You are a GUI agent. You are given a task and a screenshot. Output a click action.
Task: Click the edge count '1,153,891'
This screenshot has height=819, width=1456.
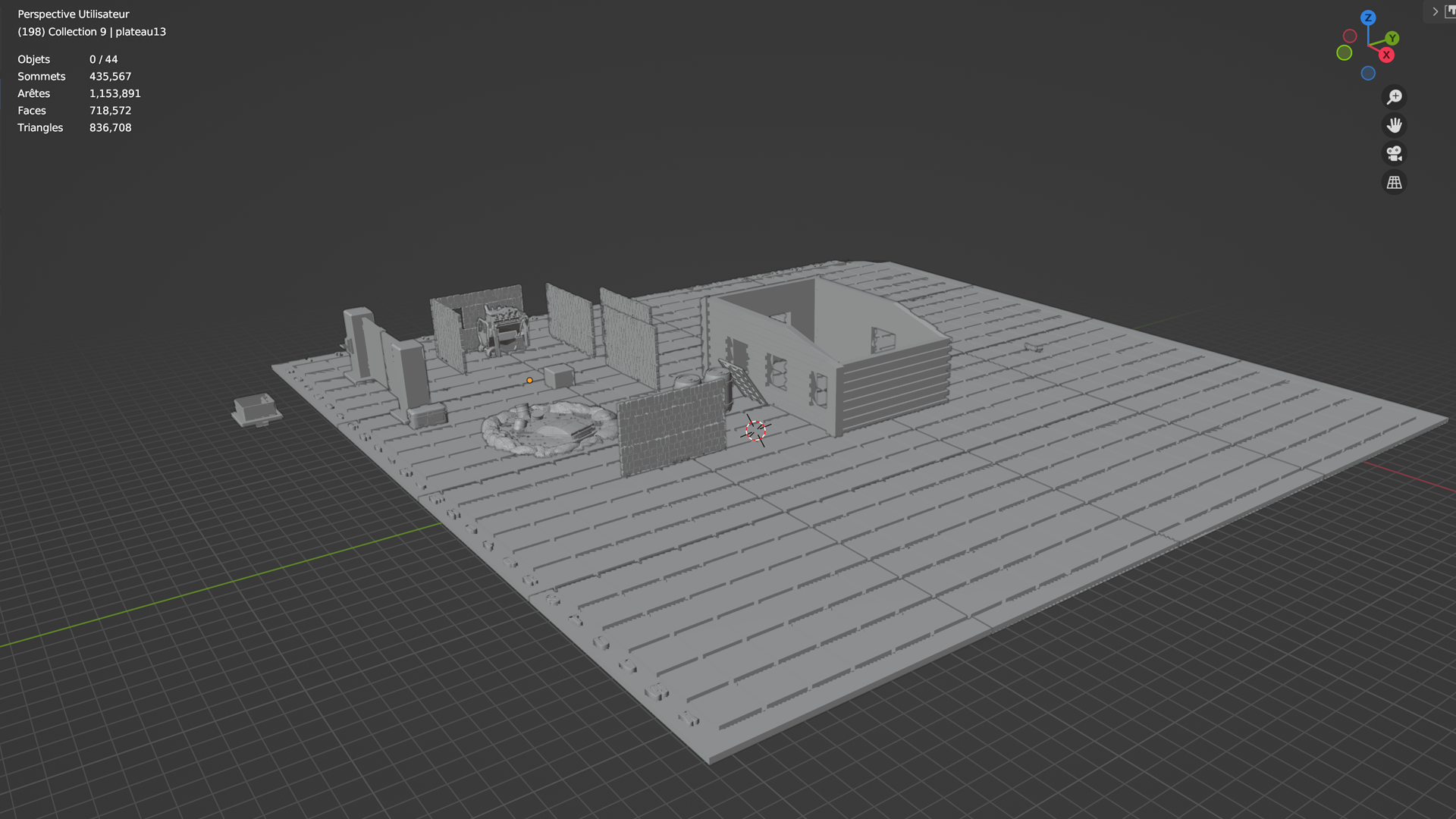pyautogui.click(x=115, y=93)
